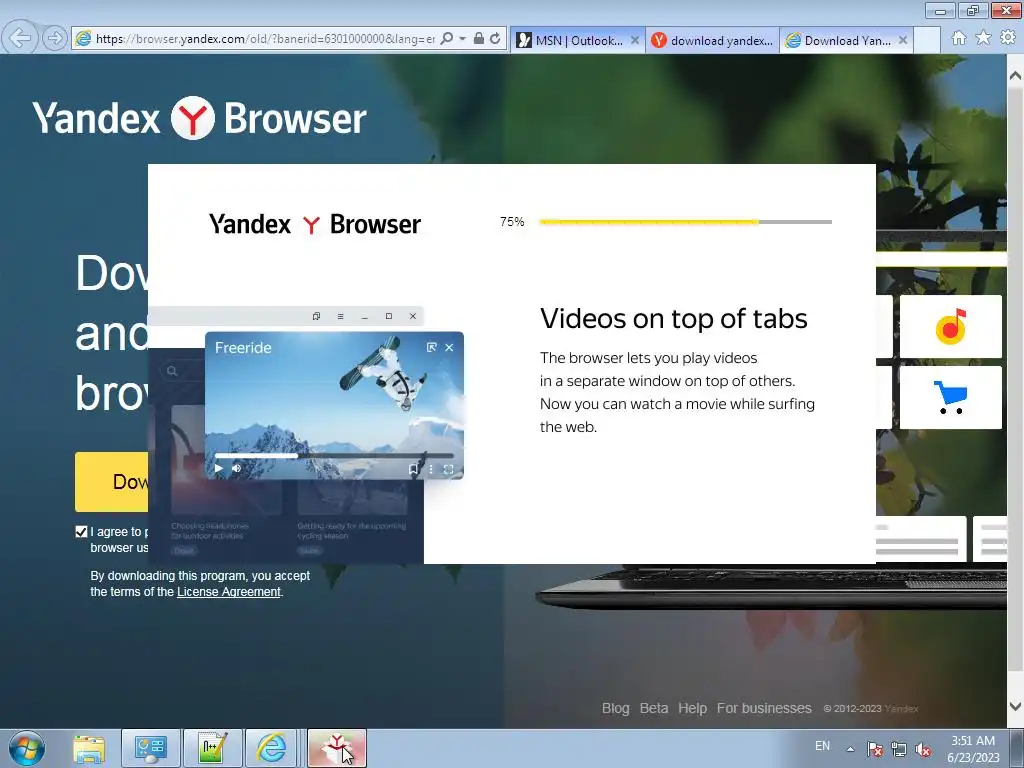The width and height of the screenshot is (1024, 768).
Task: Click the mock window menu lines icon
Action: point(340,316)
